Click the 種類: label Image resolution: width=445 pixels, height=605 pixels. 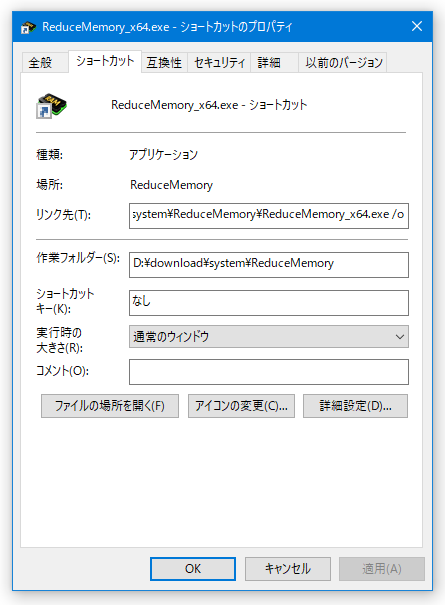coord(49,155)
